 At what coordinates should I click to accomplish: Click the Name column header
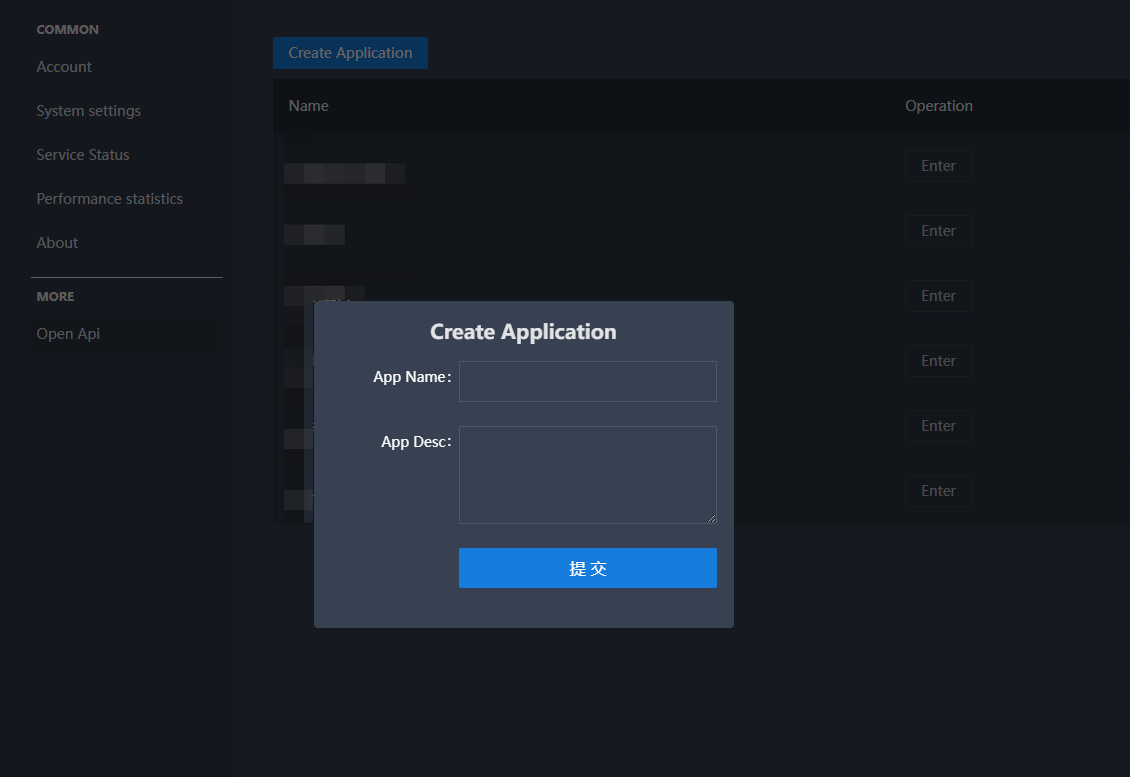[x=309, y=106]
